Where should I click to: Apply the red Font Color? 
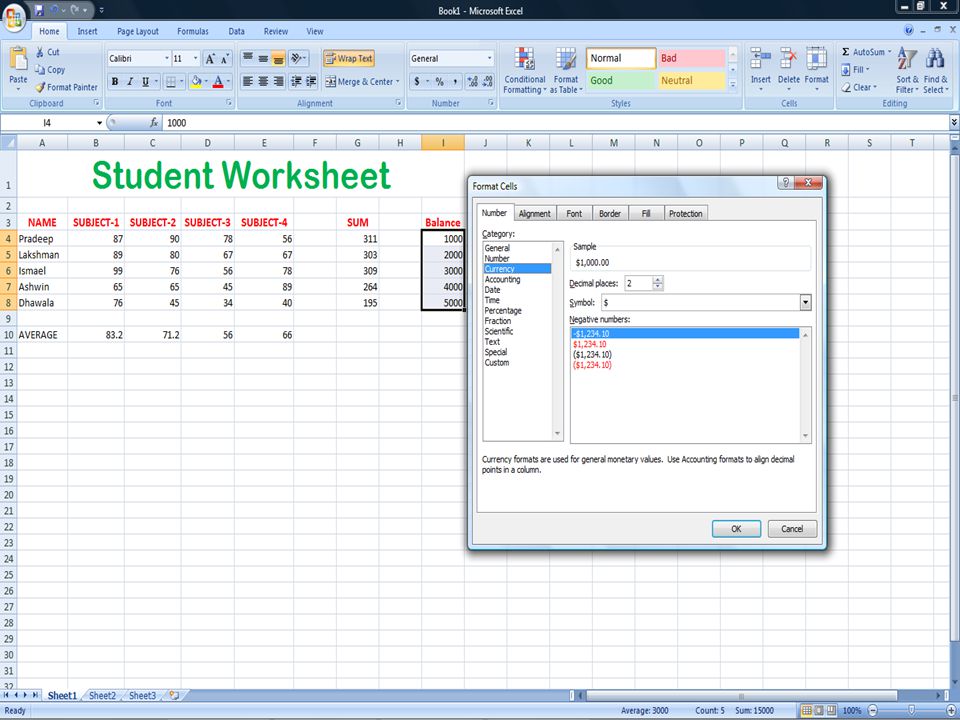coord(218,81)
